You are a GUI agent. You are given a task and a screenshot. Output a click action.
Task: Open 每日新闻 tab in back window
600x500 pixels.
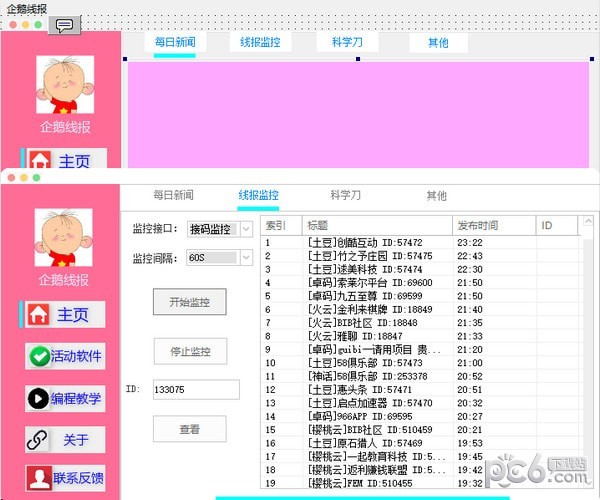pyautogui.click(x=175, y=42)
